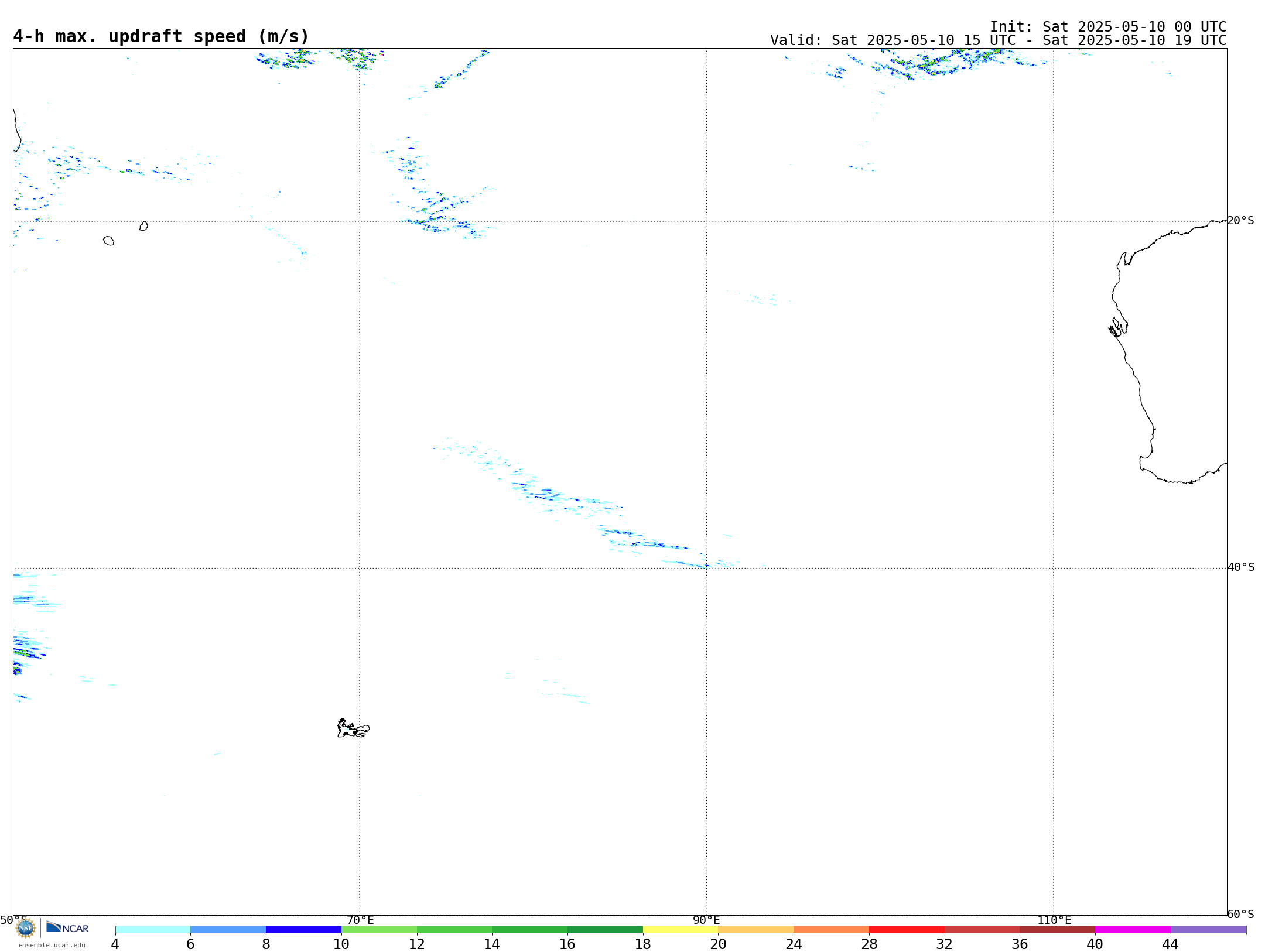The height and width of the screenshot is (952, 1265).
Task: Click the 60°S latitude label
Action: pyautogui.click(x=1241, y=914)
